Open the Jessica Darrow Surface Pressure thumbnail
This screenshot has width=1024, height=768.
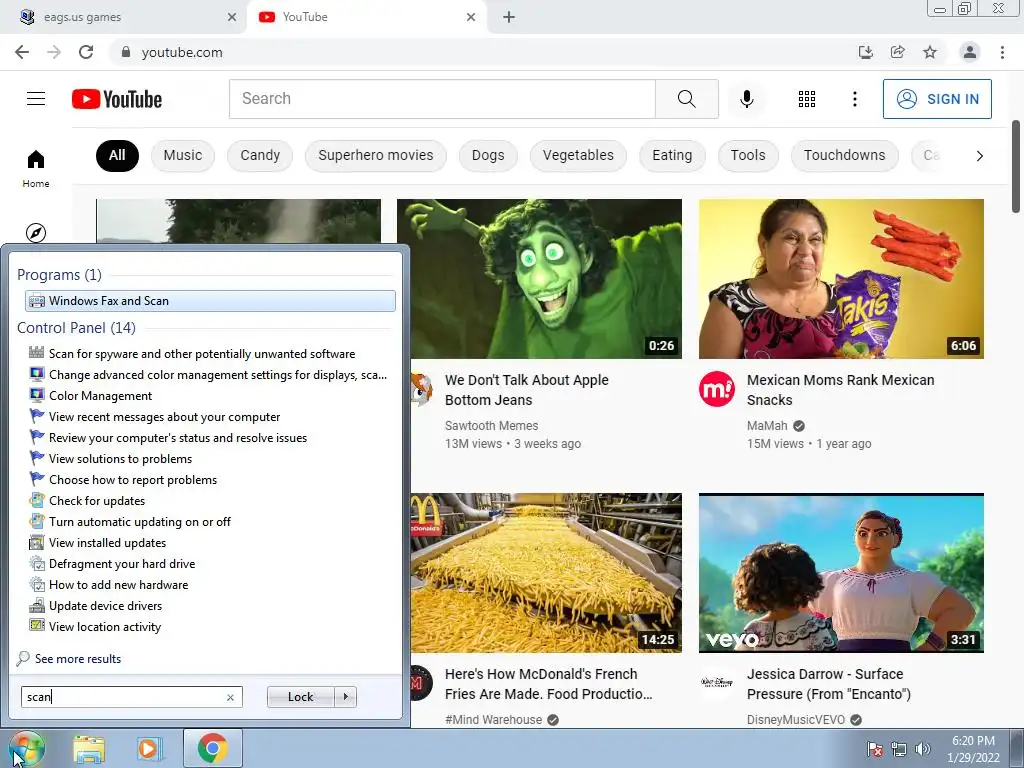point(841,573)
